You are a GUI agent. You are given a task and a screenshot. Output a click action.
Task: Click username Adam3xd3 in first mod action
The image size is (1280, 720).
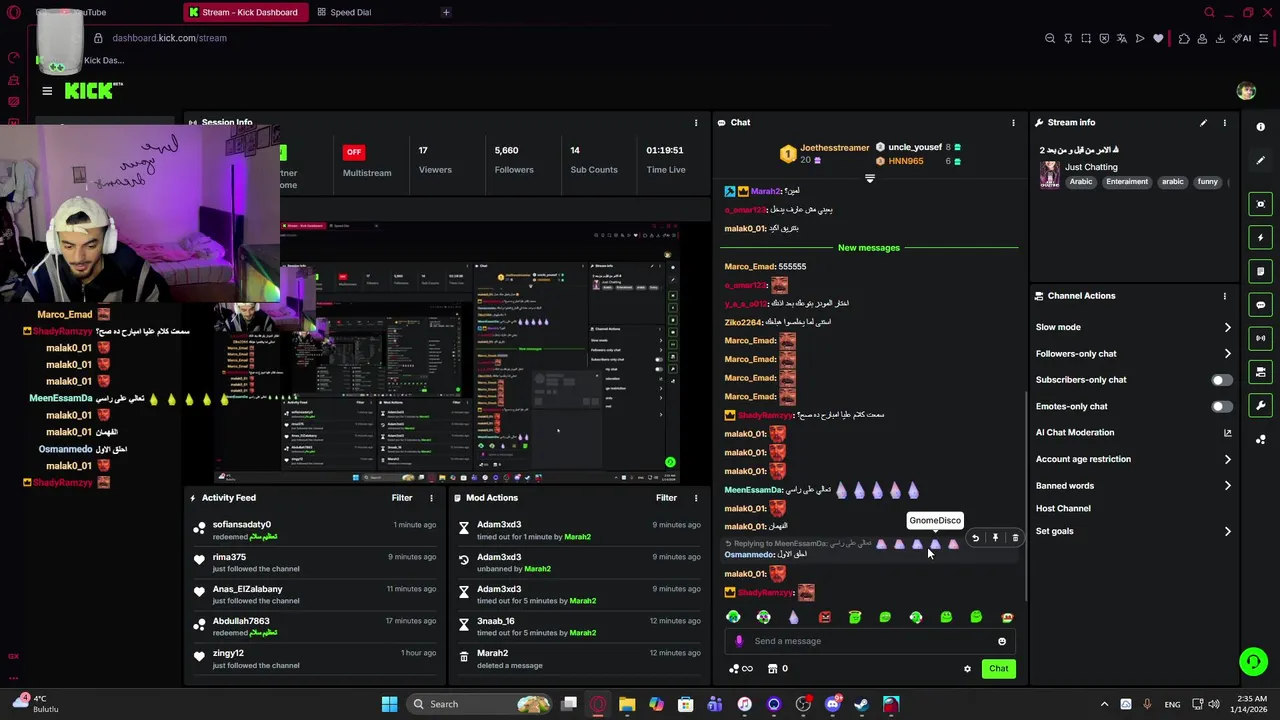pos(499,525)
